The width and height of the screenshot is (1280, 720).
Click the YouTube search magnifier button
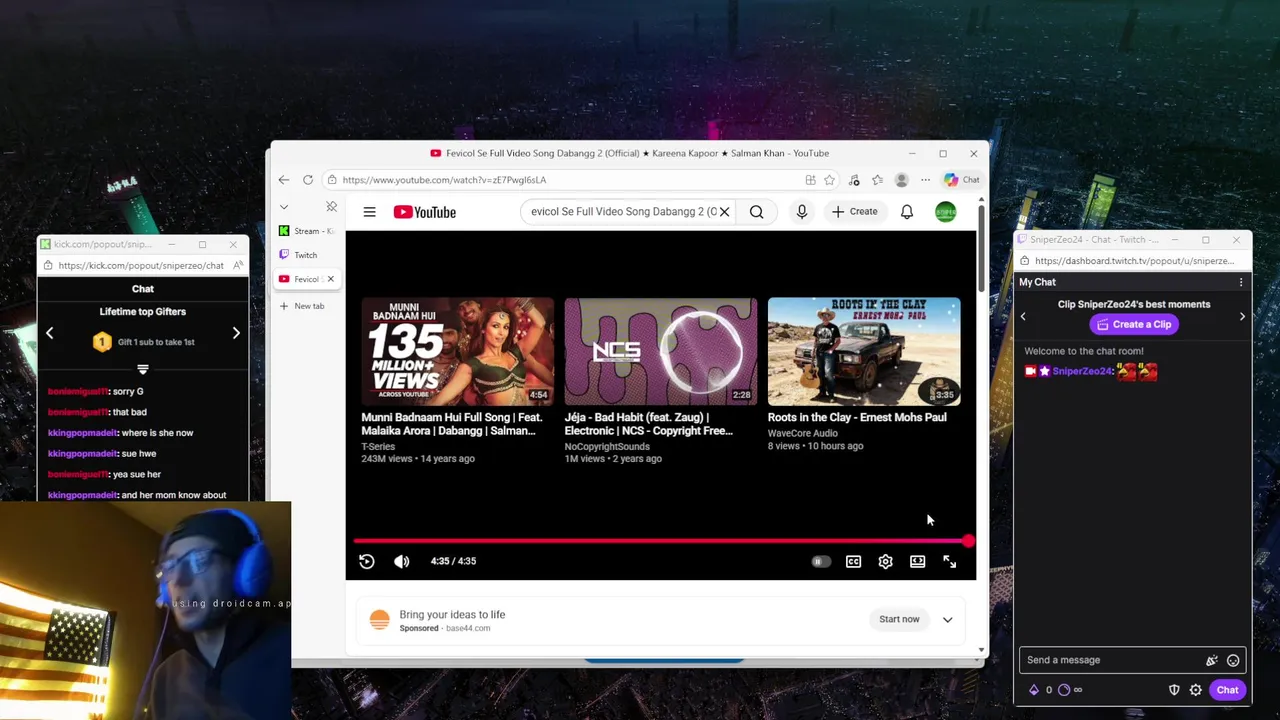[x=756, y=212]
